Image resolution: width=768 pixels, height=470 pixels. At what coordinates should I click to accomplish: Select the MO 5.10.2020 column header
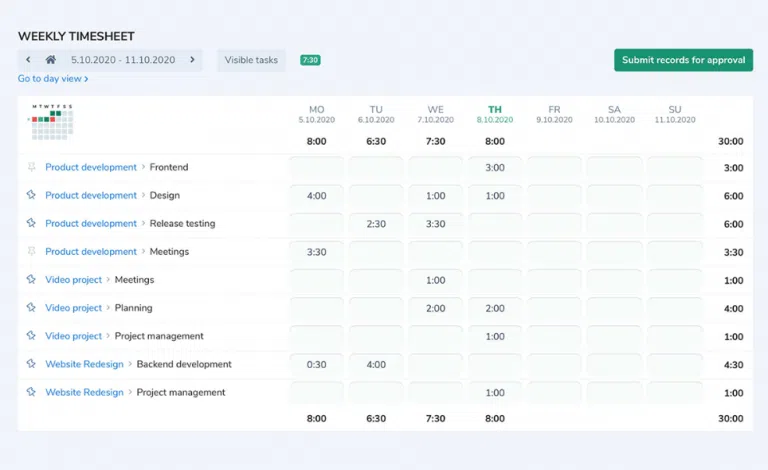316,114
